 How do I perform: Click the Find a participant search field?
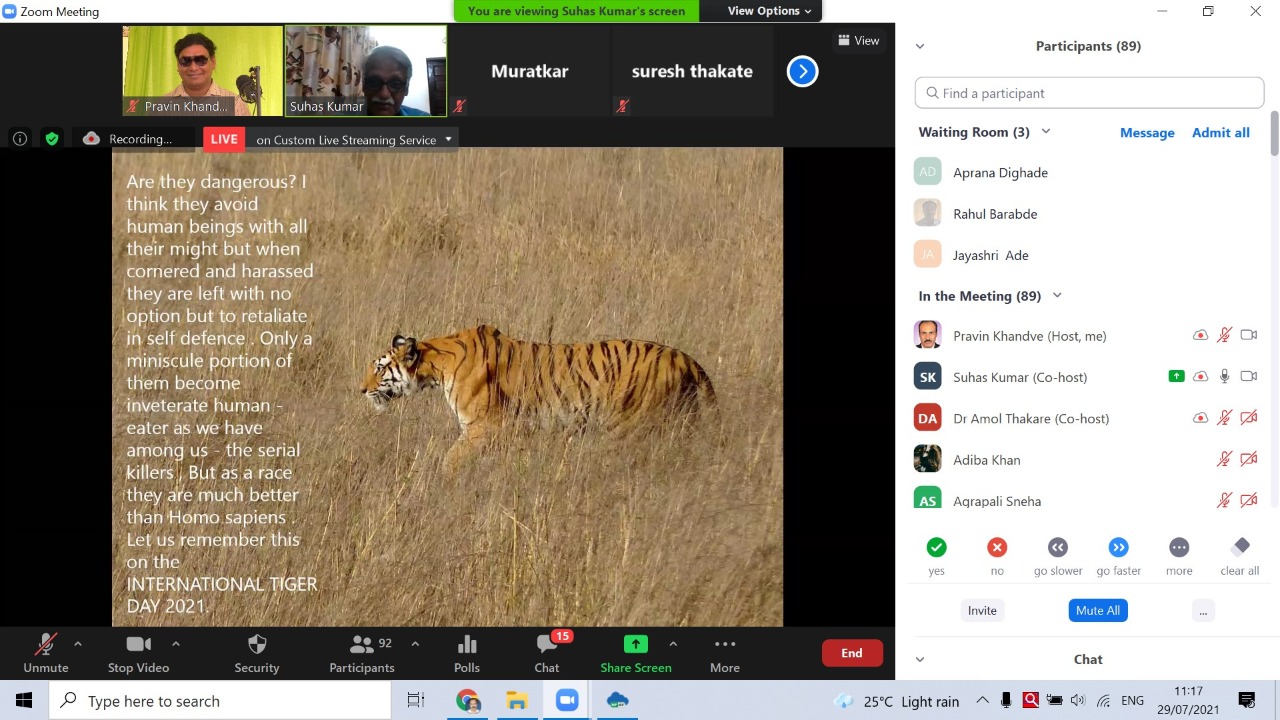pyautogui.click(x=1089, y=93)
